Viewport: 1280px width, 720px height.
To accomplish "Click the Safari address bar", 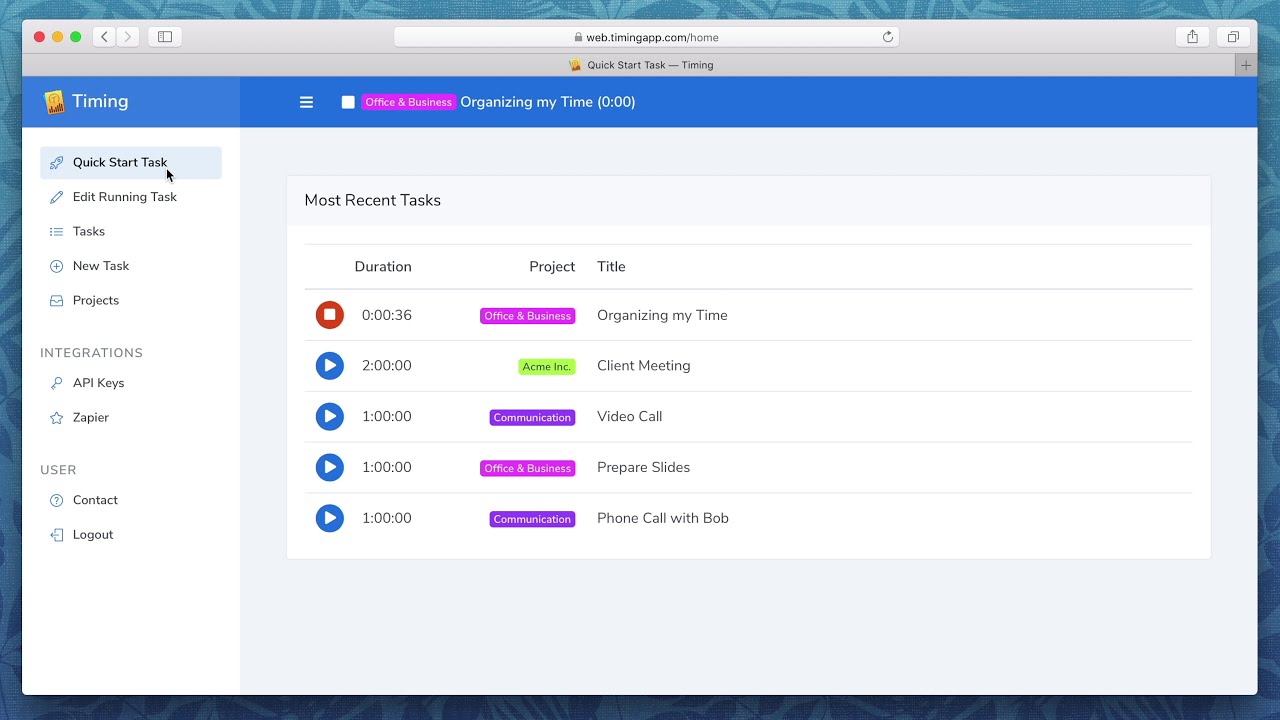I will [647, 37].
